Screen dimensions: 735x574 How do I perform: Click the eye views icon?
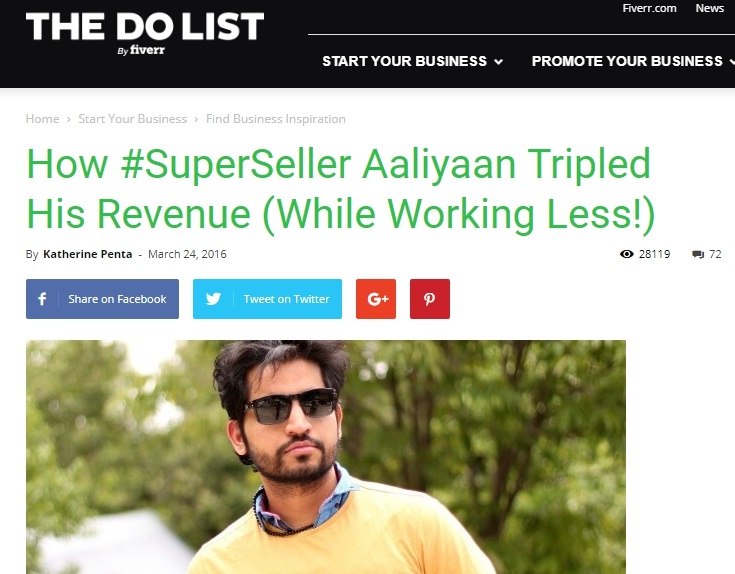(x=627, y=254)
